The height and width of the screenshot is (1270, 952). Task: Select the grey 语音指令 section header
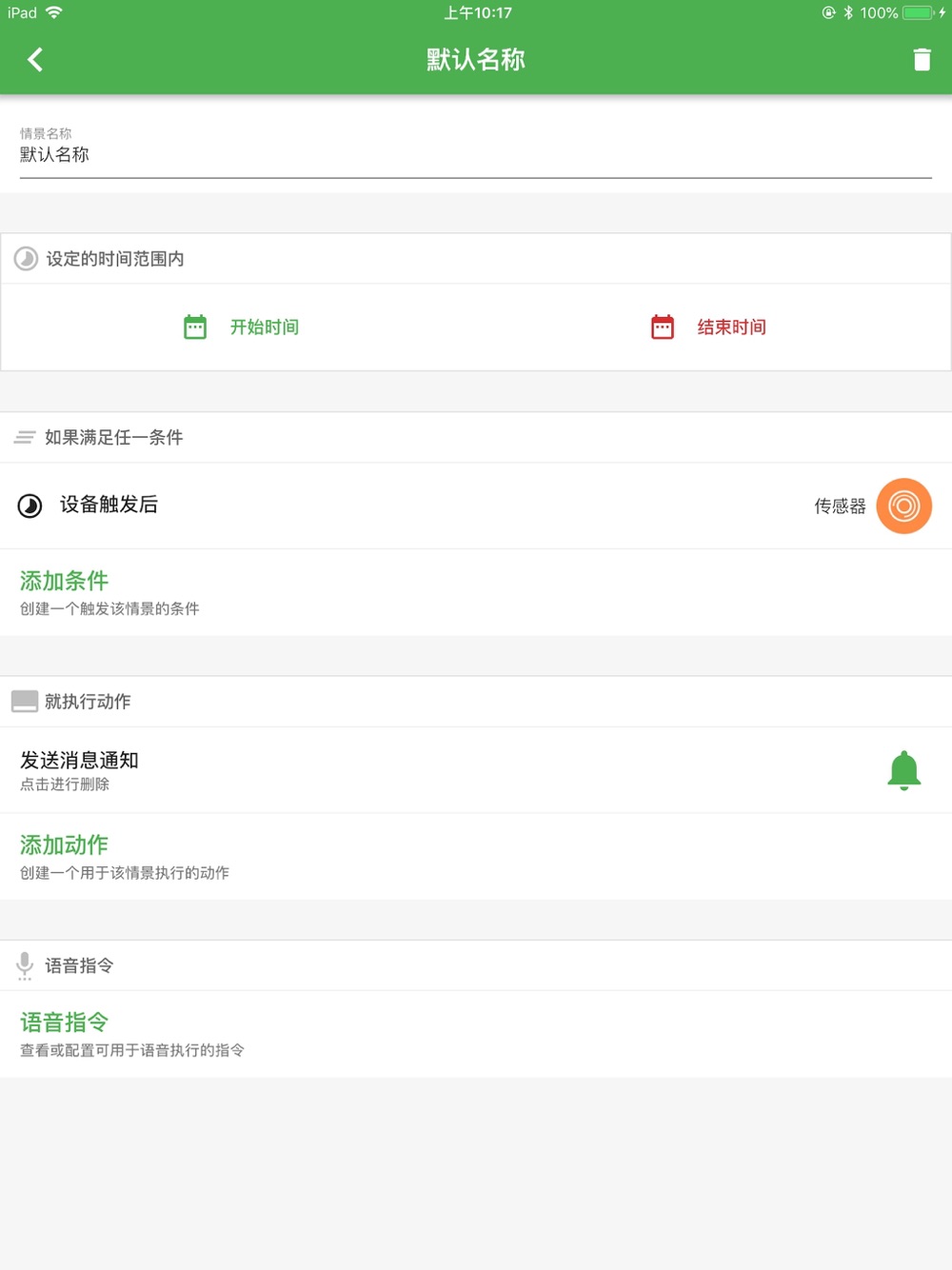(x=79, y=966)
